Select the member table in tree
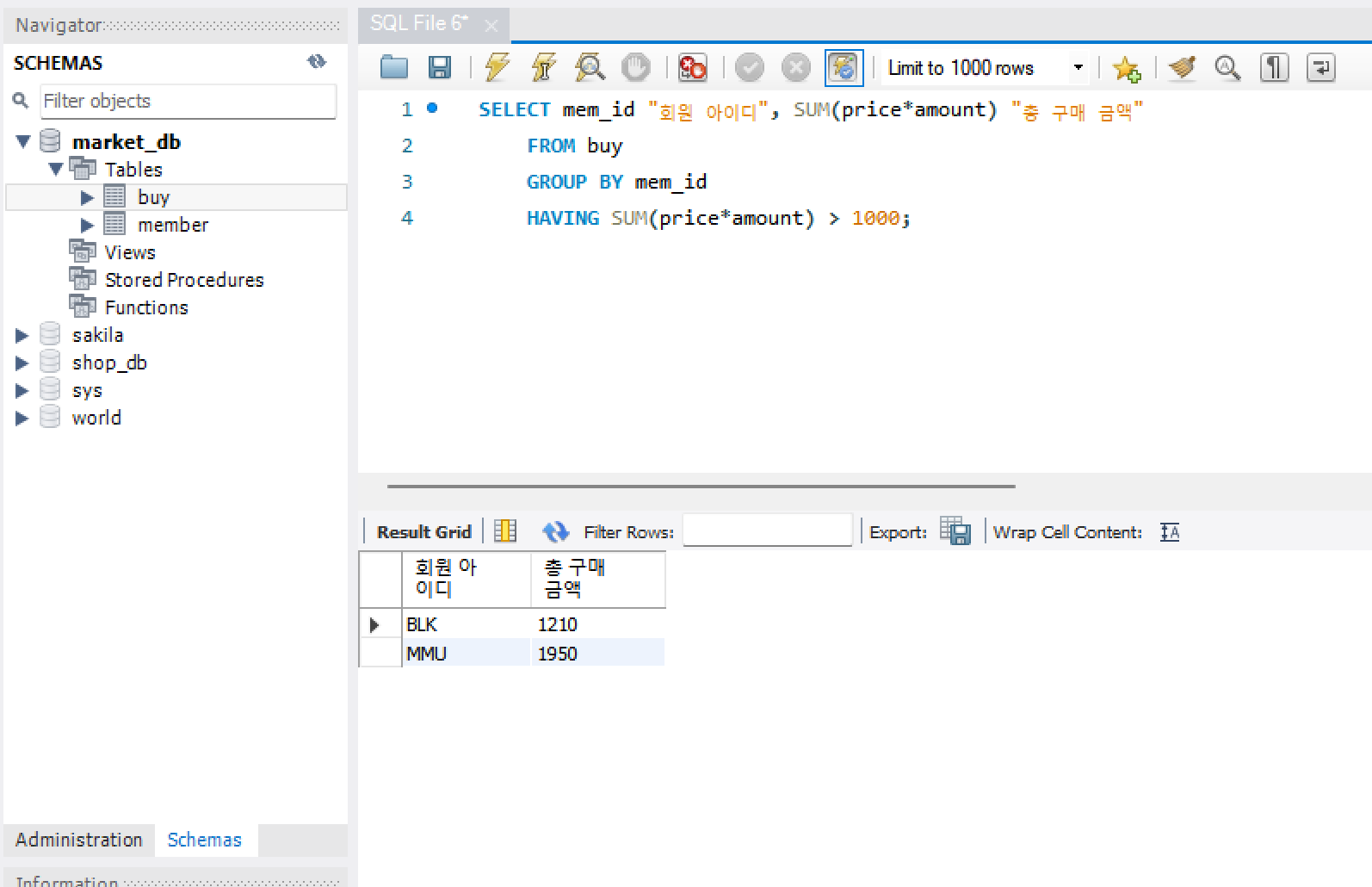 (x=173, y=225)
